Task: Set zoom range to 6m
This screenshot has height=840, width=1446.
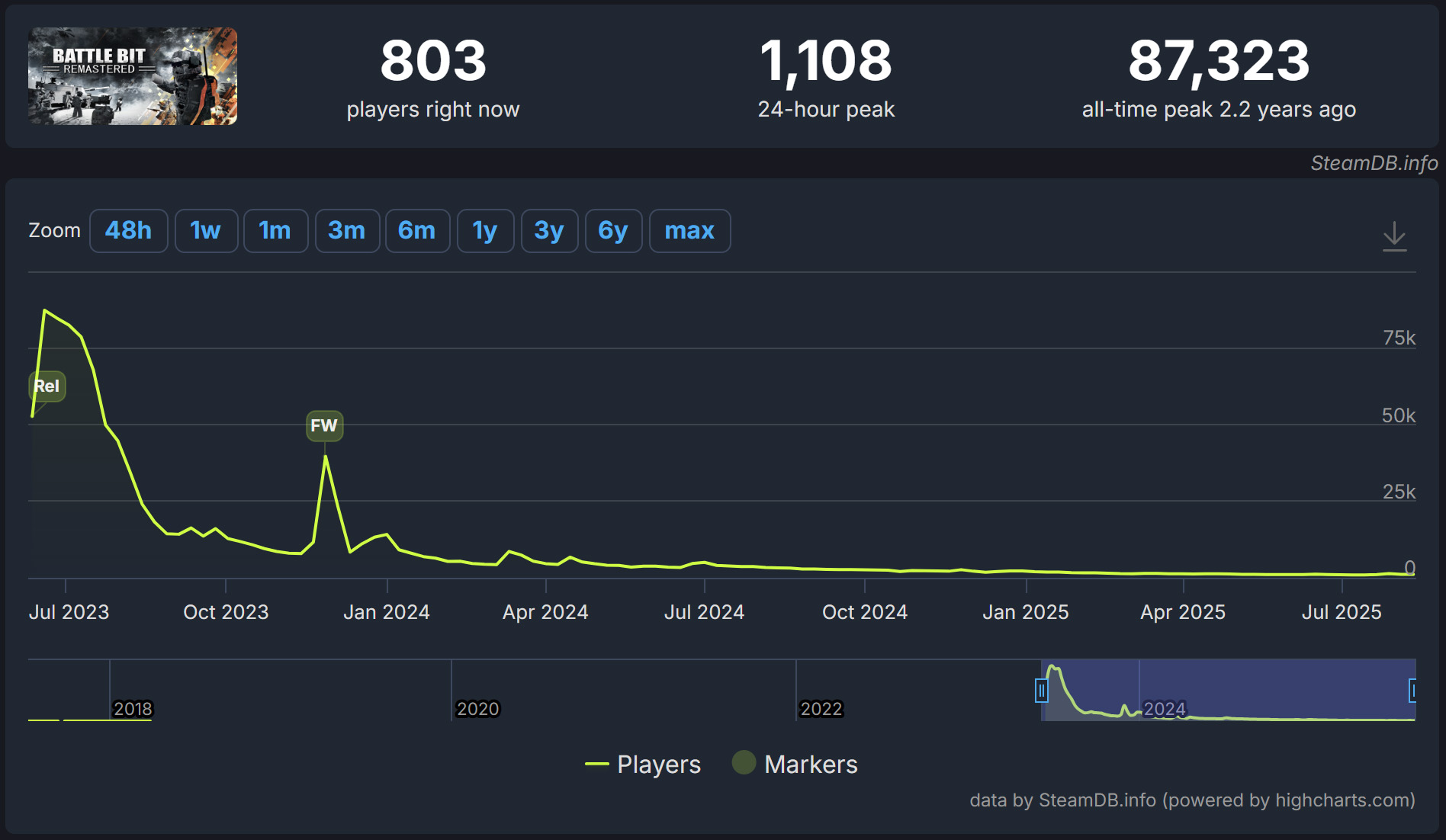Action: (417, 230)
